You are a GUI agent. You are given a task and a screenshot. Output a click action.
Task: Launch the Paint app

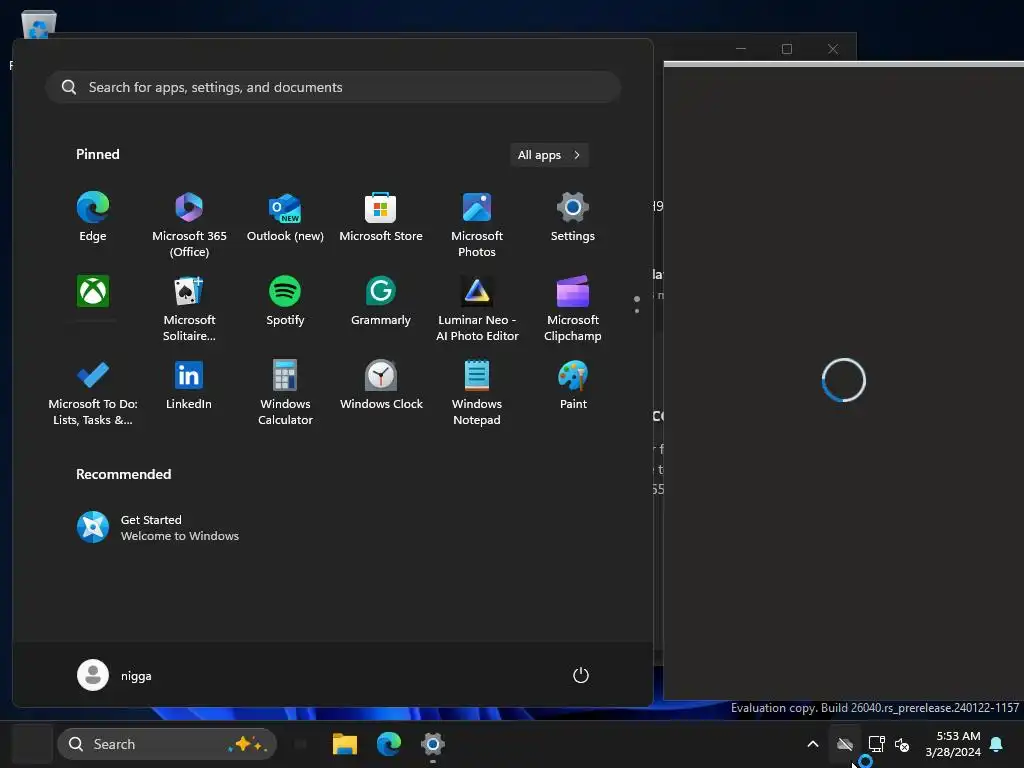coord(573,385)
